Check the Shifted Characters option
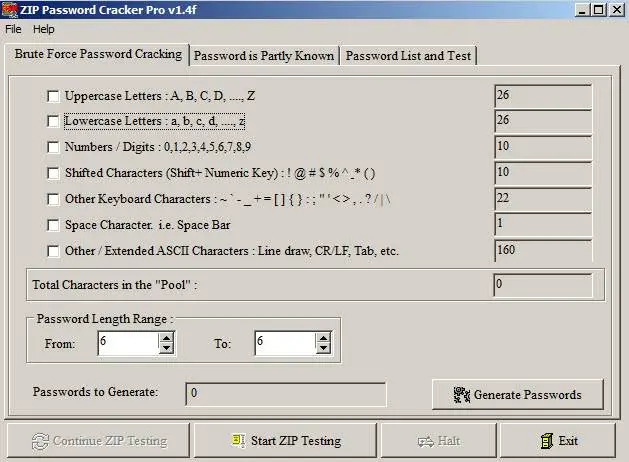This screenshot has height=462, width=629. 53,173
